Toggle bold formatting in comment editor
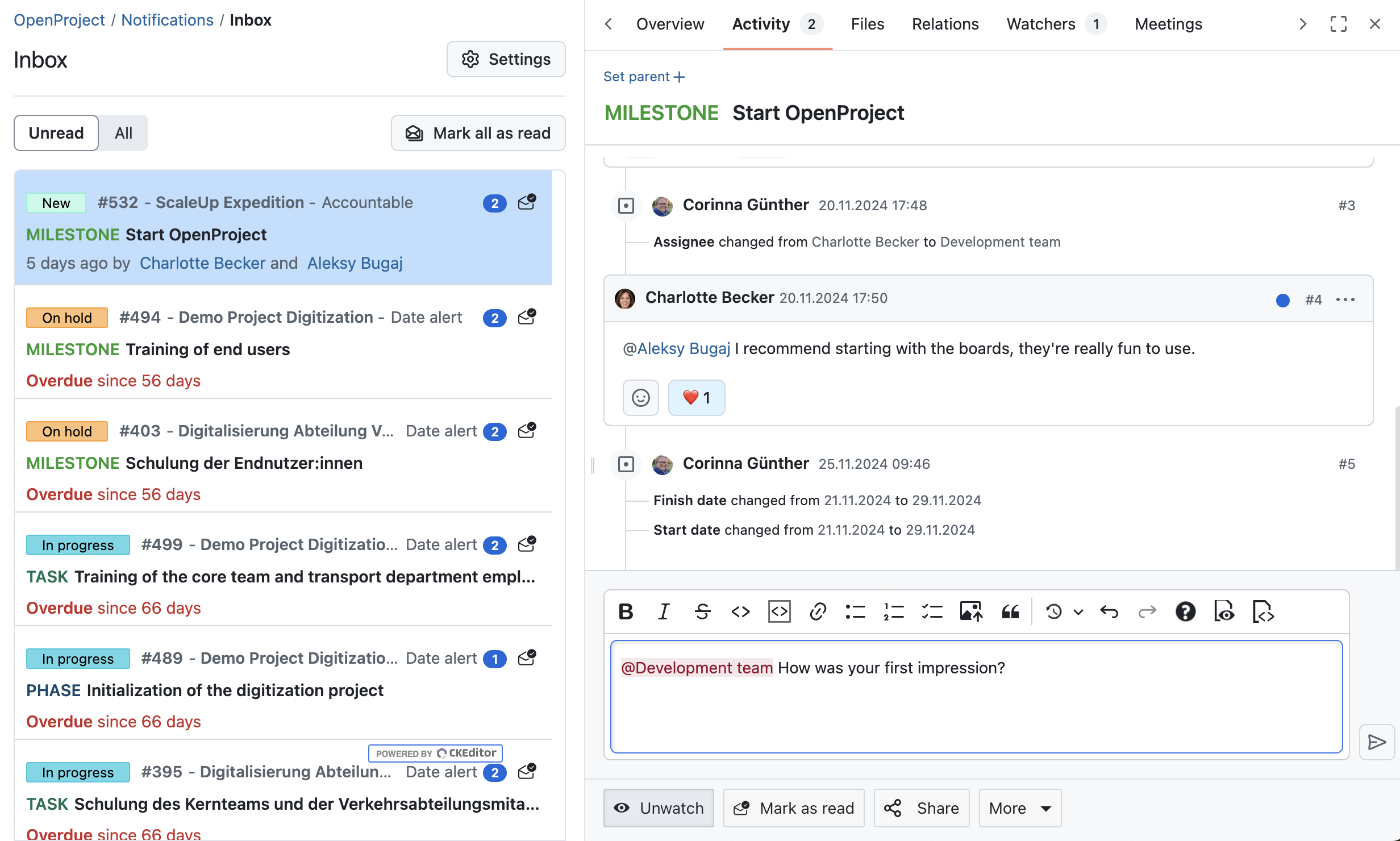This screenshot has width=1400, height=841. [x=626, y=611]
